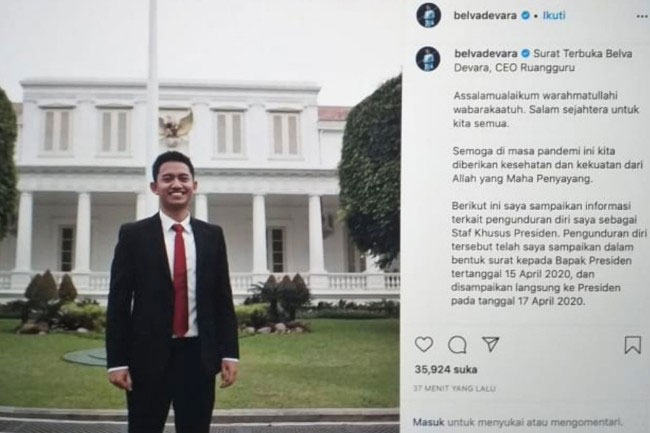Viewport: 650px width, 433px height.
Task: Share the post using the paper plane icon
Action: [x=490, y=344]
